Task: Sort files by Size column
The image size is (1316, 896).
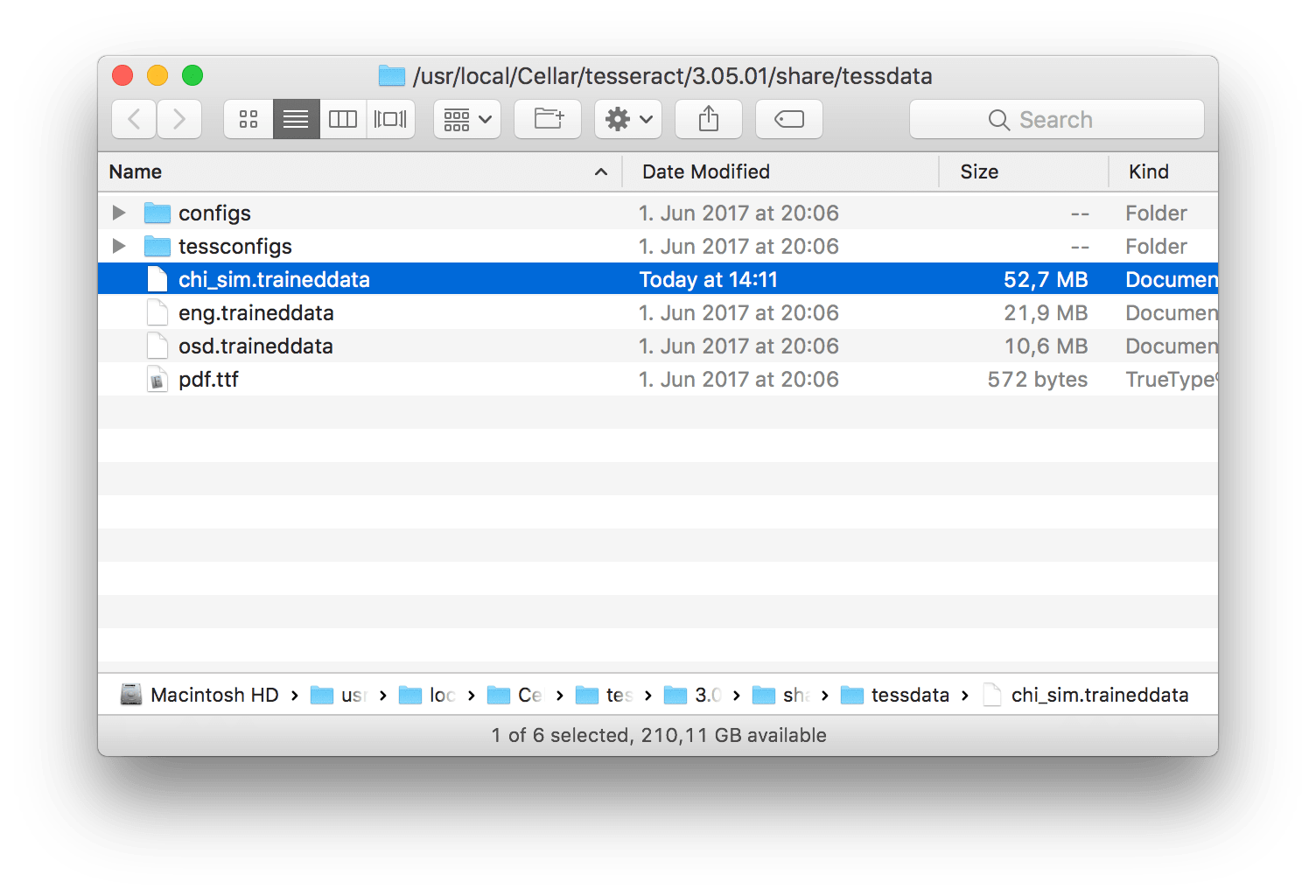Action: point(978,171)
